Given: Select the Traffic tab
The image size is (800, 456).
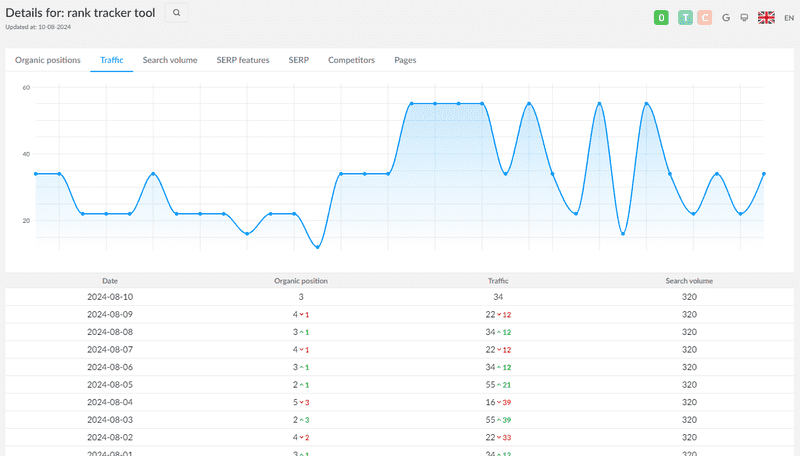Looking at the screenshot, I should pyautogui.click(x=112, y=60).
